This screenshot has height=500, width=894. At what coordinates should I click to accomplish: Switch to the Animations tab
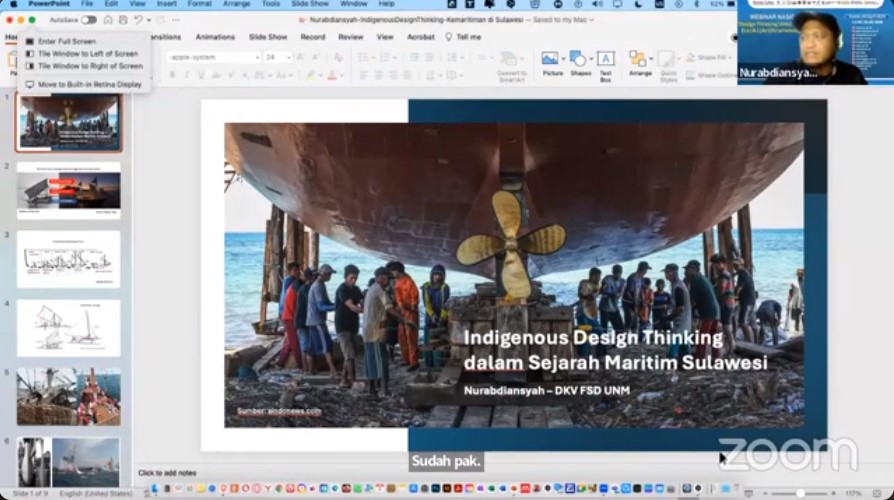click(x=215, y=37)
